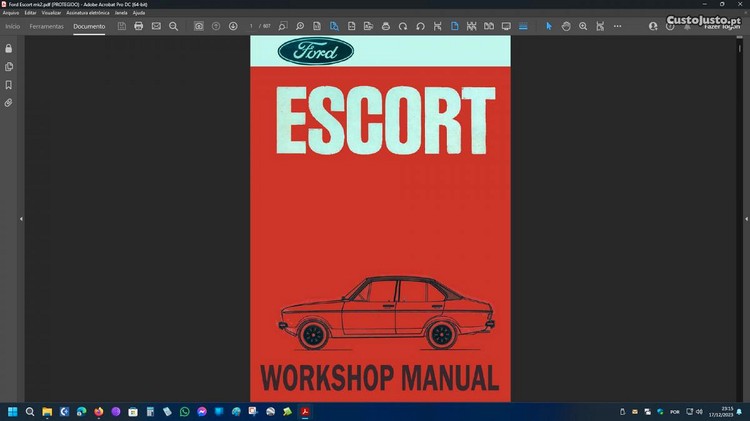Open the Arquivo menu

(11, 13)
